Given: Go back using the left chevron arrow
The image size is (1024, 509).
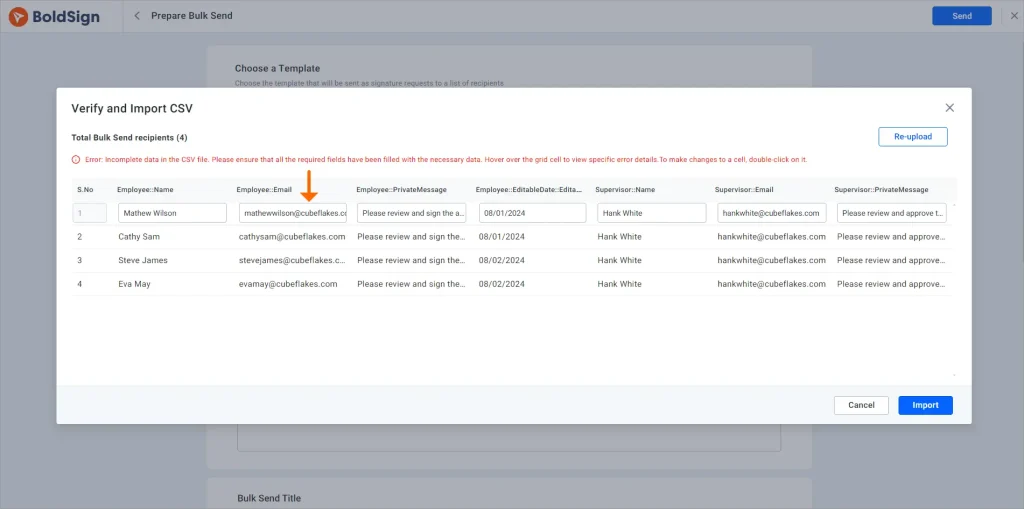Looking at the screenshot, I should (137, 16).
